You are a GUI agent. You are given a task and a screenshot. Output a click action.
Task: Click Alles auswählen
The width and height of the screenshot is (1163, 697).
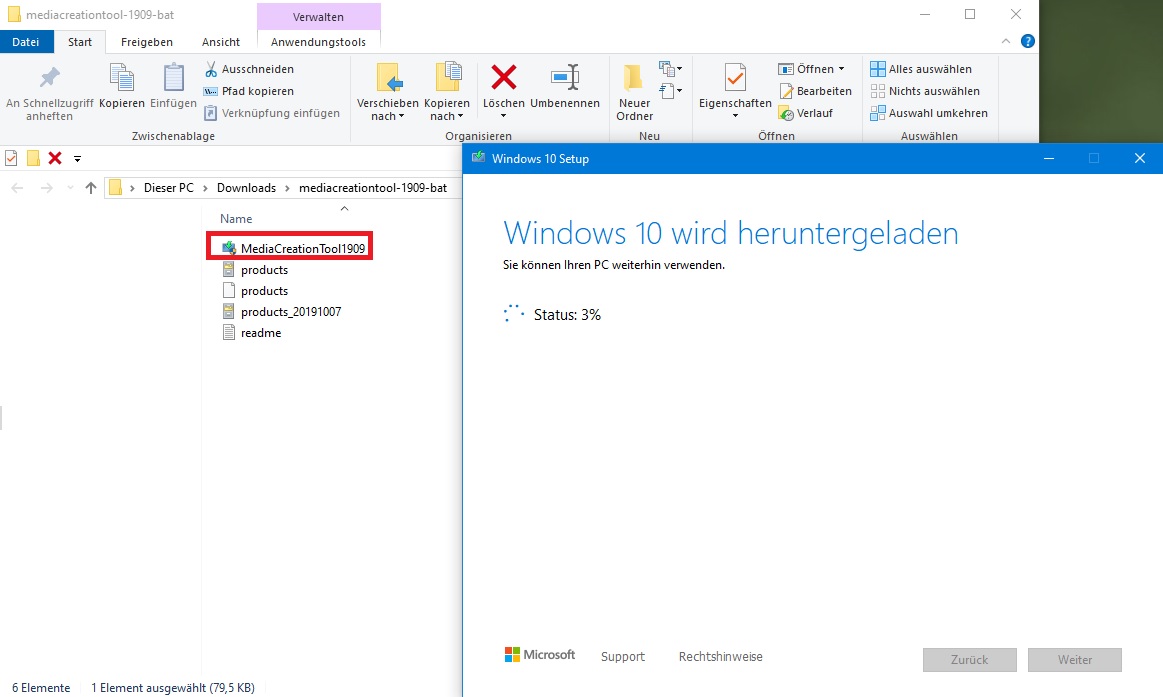tap(920, 69)
